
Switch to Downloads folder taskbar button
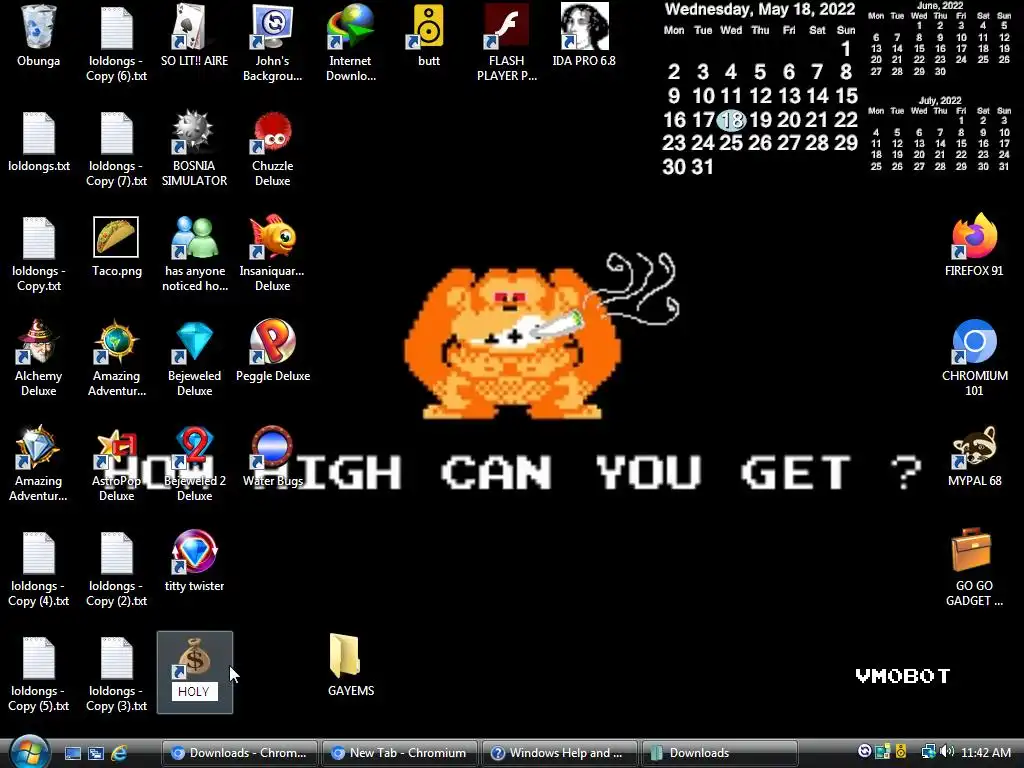720,753
